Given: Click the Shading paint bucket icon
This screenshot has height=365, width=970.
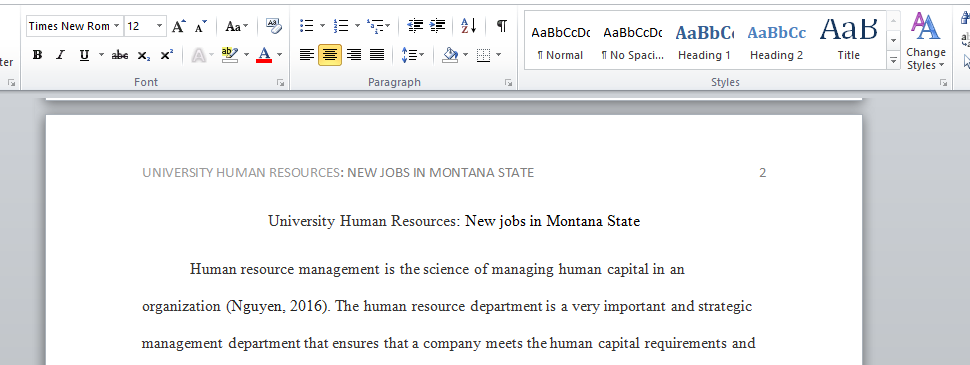Looking at the screenshot, I should [x=450, y=55].
